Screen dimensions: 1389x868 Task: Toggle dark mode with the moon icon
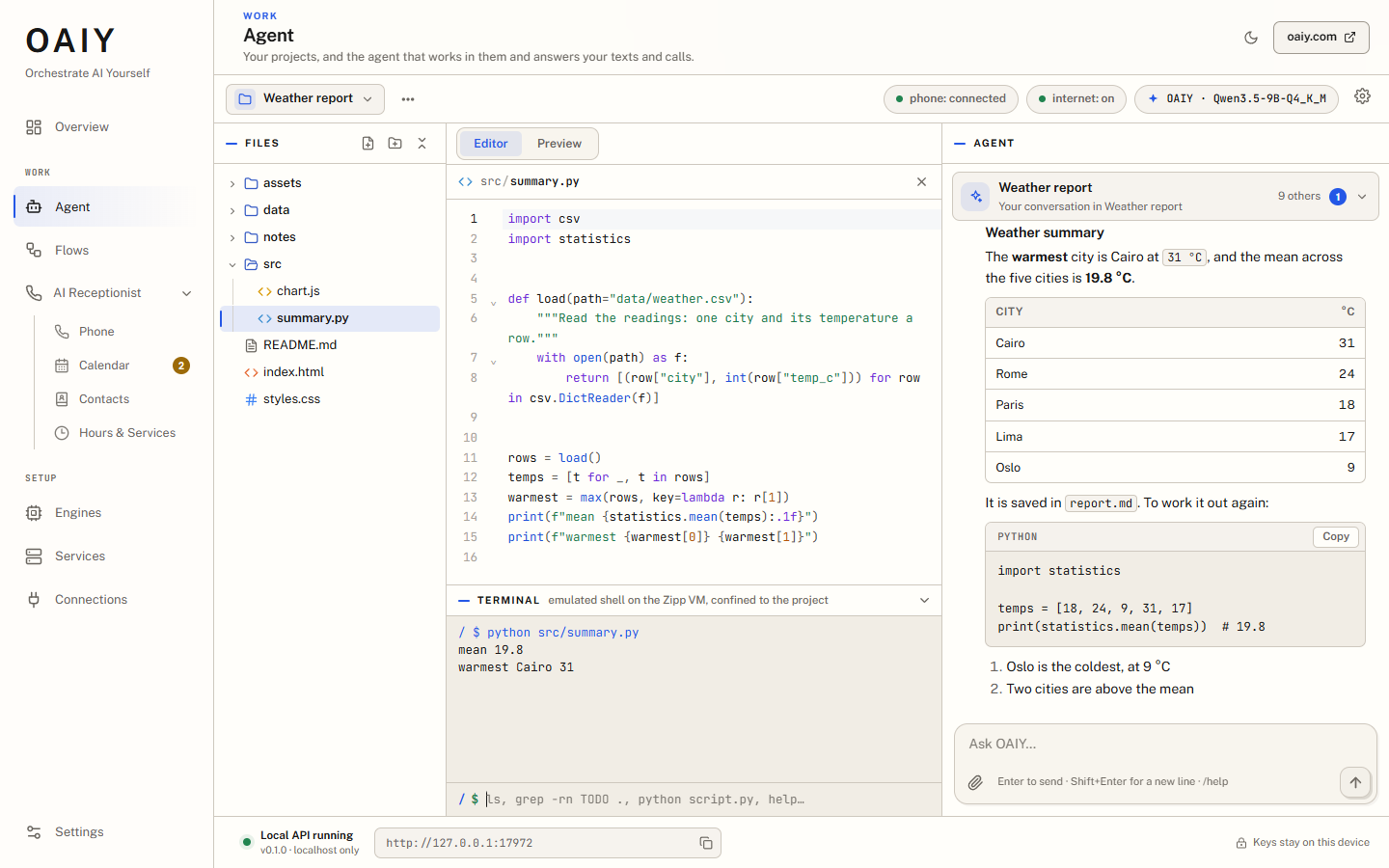click(1251, 38)
